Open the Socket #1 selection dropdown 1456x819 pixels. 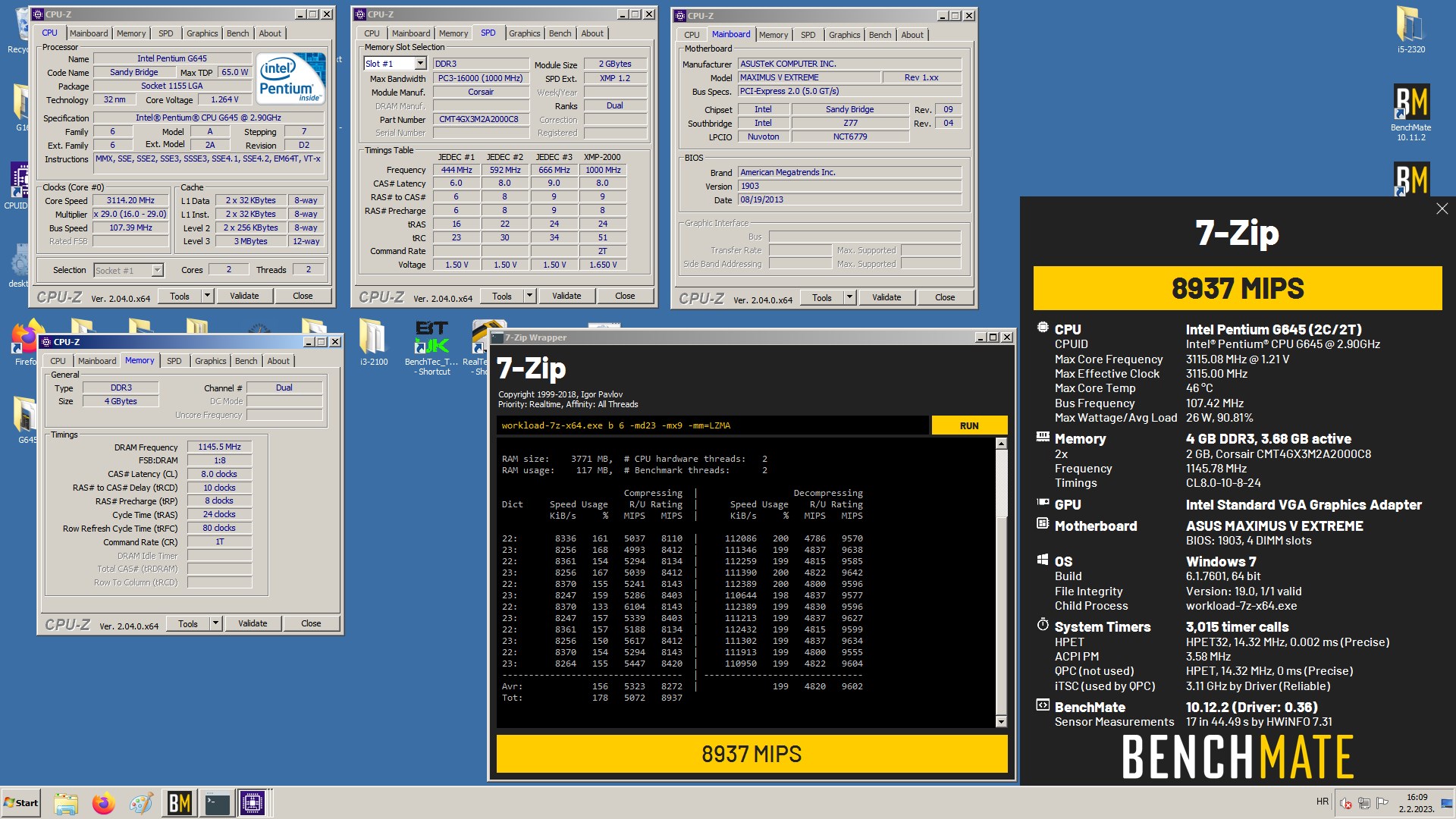click(x=157, y=271)
